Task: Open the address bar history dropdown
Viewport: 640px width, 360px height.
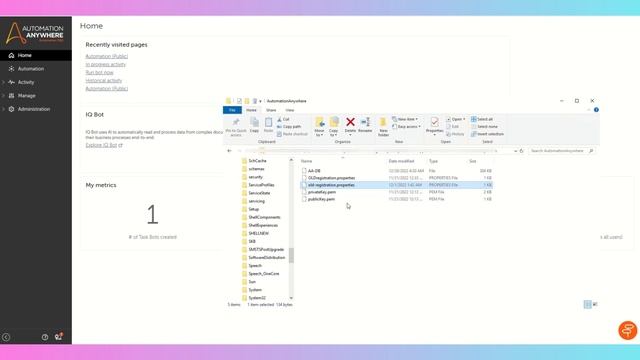Action: [516, 151]
